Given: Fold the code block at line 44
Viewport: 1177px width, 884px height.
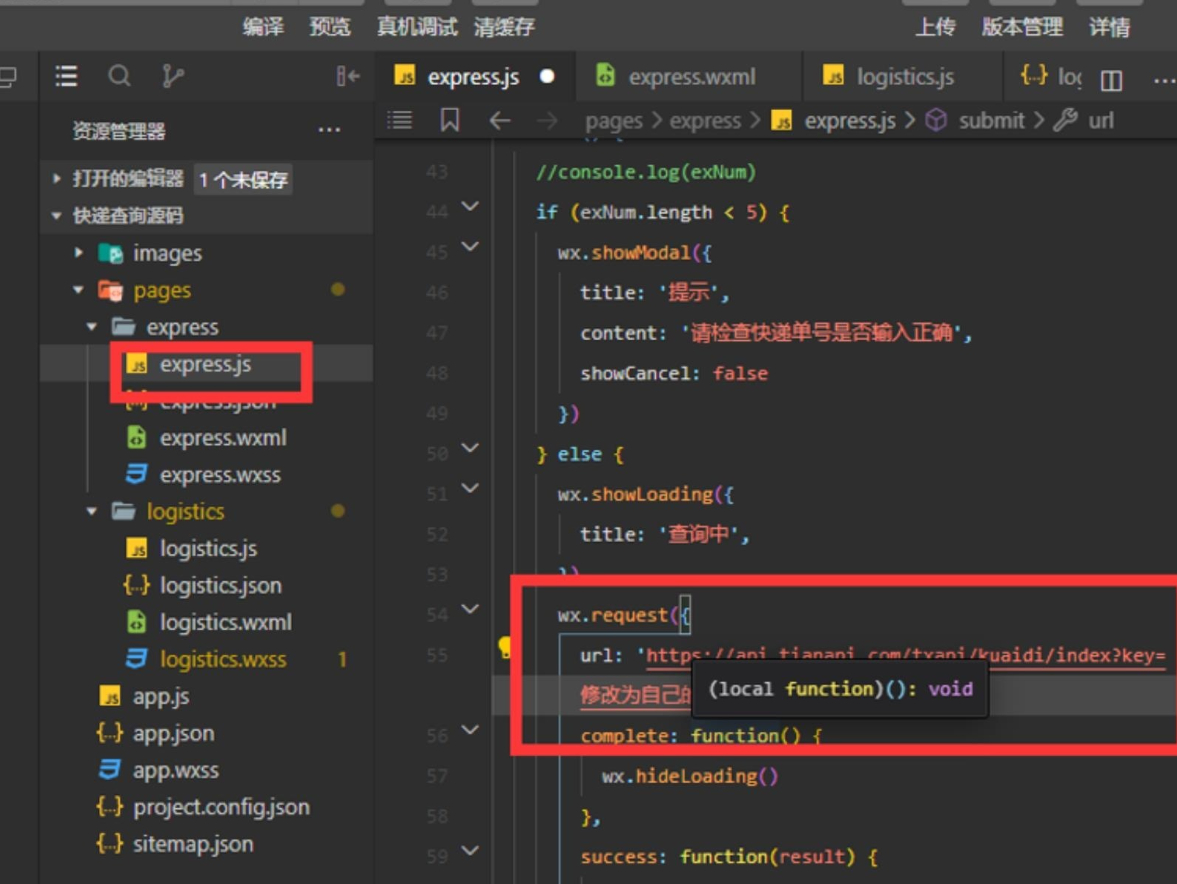Looking at the screenshot, I should tap(470, 206).
